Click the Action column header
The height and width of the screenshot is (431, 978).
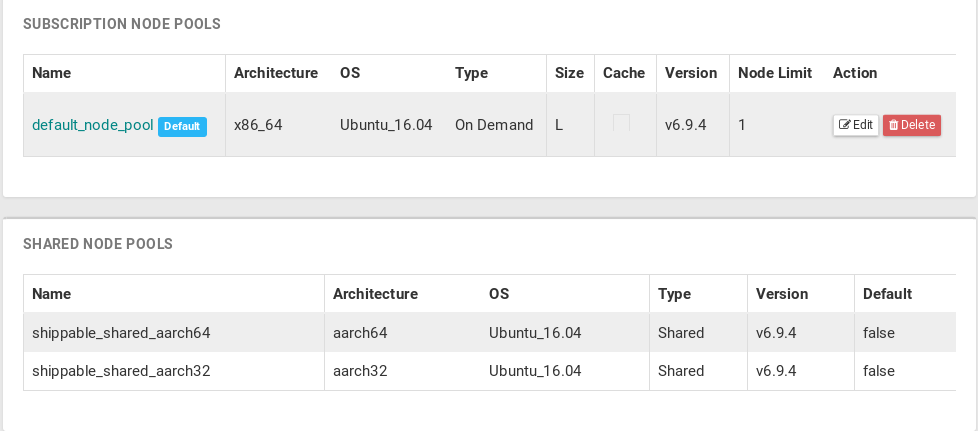855,73
